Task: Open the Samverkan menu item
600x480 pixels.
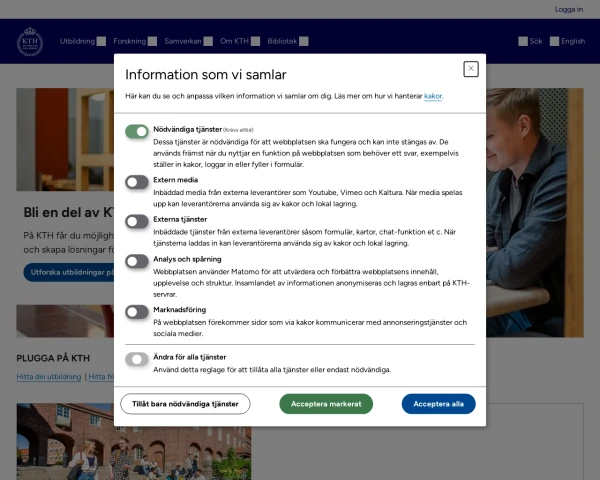Action: 183,41
